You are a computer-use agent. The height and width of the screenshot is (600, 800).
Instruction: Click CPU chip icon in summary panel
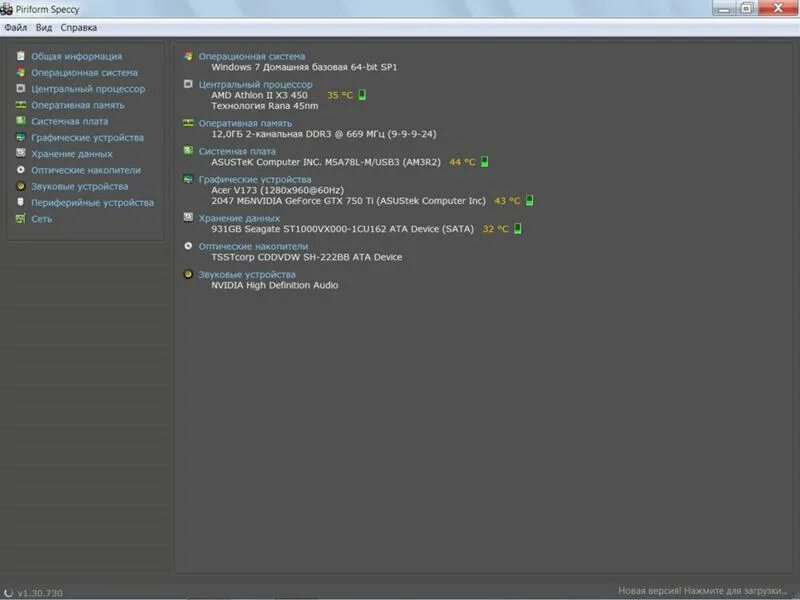188,84
